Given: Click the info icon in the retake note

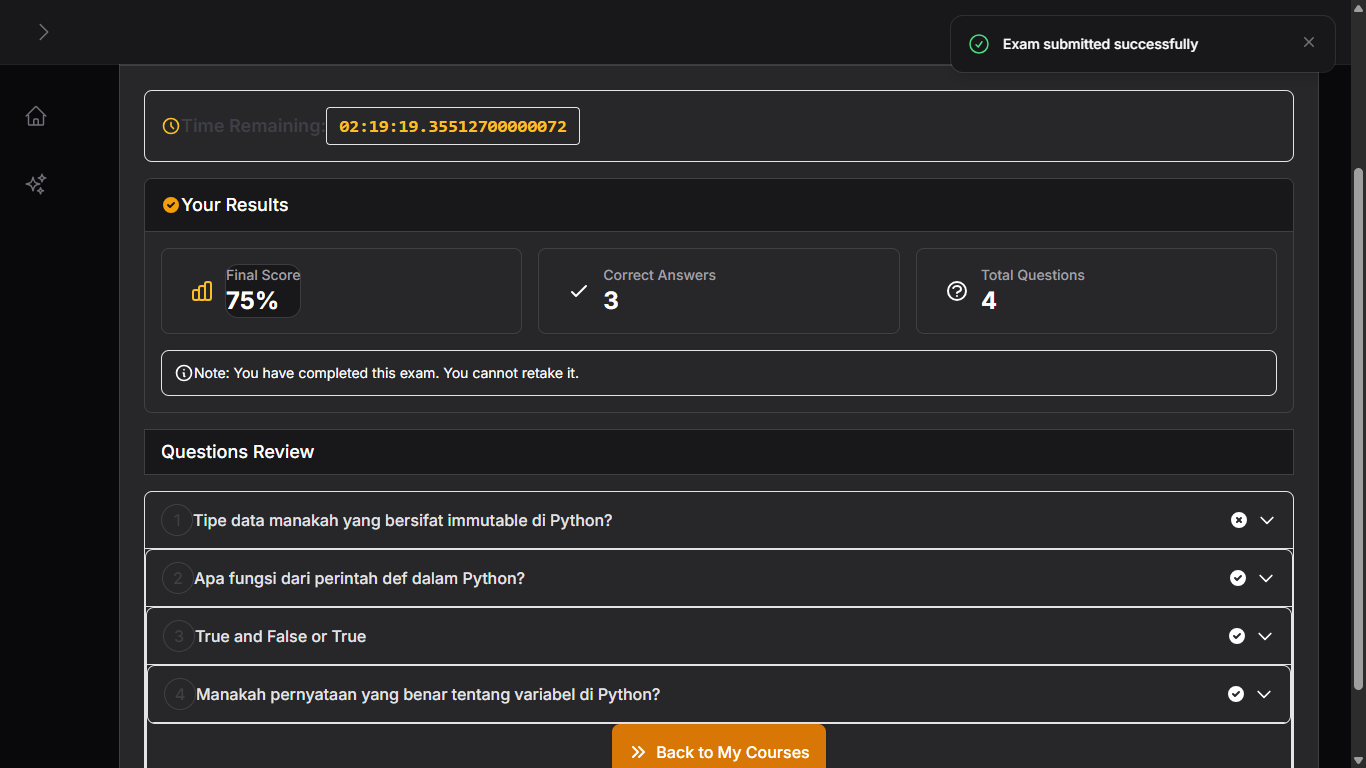Looking at the screenshot, I should pyautogui.click(x=184, y=373).
